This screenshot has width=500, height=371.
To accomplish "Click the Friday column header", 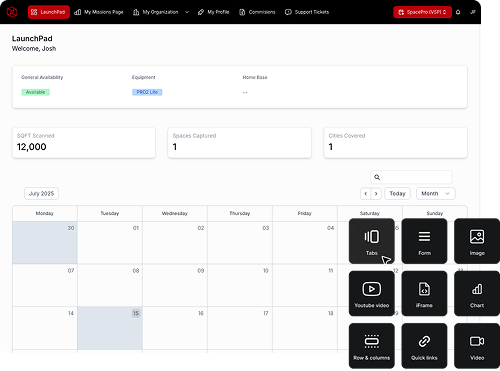I will pos(305,213).
